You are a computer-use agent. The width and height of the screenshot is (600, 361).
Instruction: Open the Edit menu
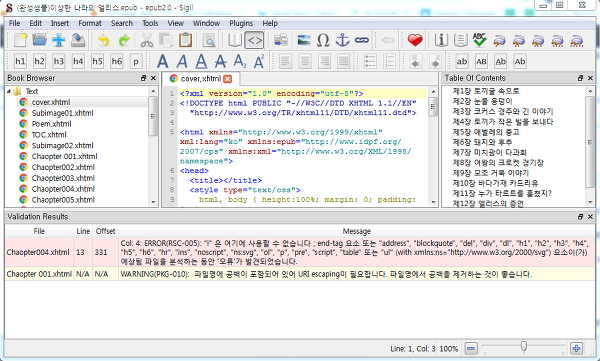[x=36, y=23]
